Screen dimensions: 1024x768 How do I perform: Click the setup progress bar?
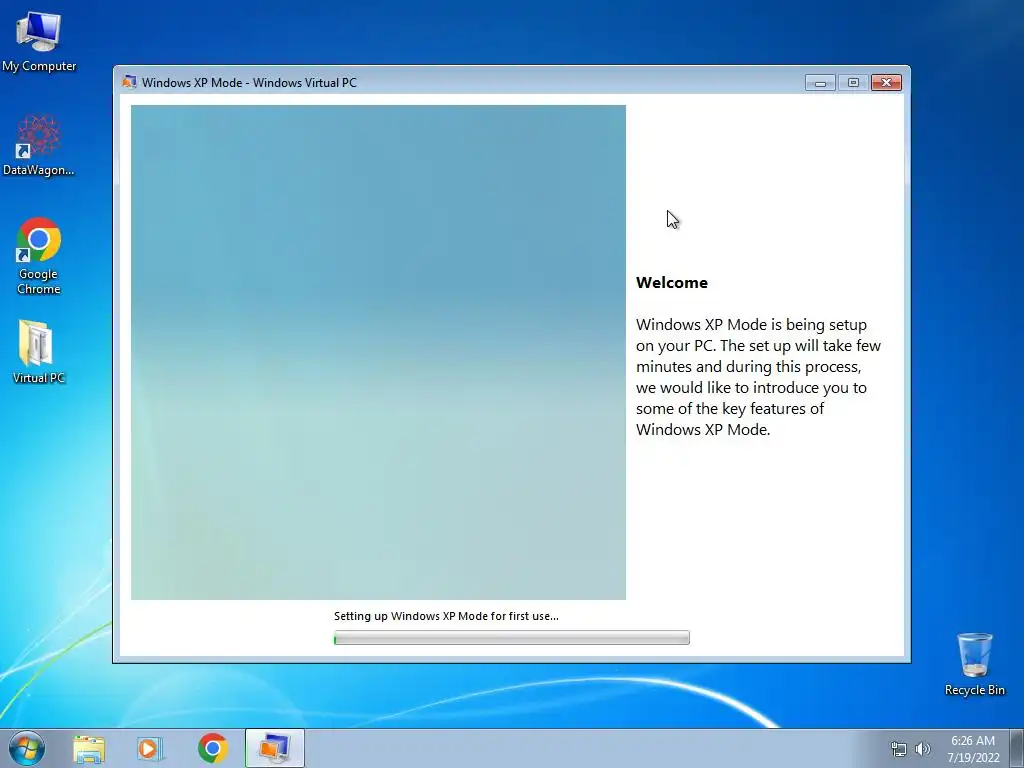coord(511,638)
